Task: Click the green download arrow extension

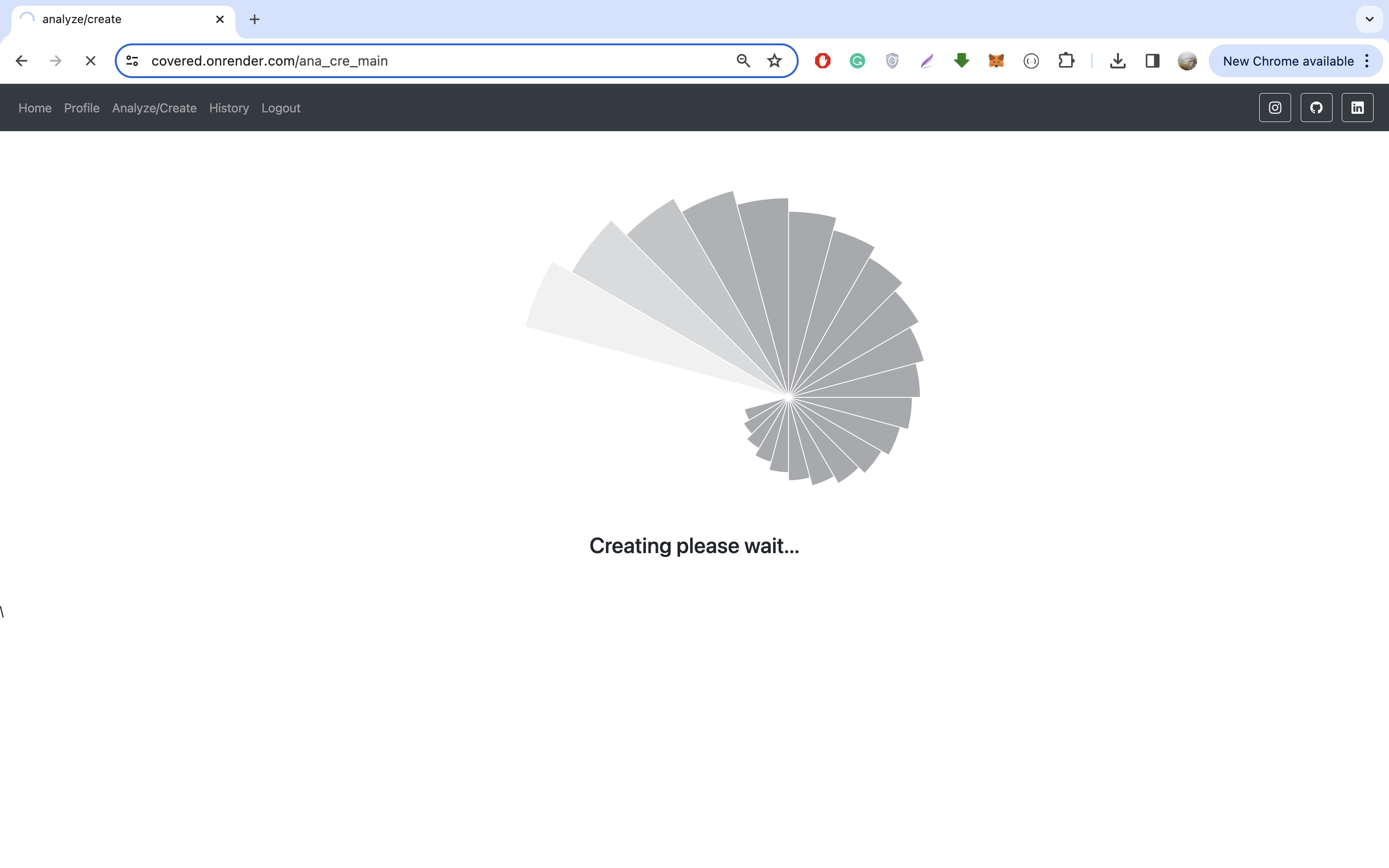Action: (961, 61)
